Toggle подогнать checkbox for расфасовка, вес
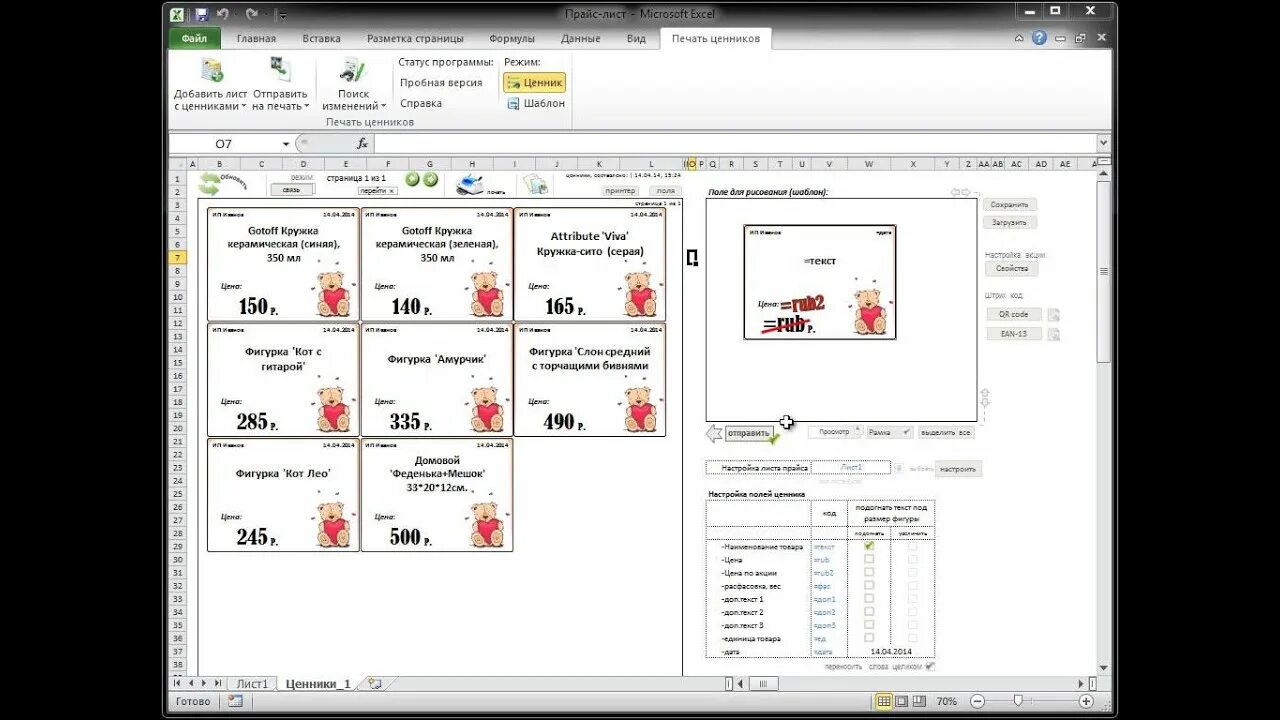 tap(869, 585)
